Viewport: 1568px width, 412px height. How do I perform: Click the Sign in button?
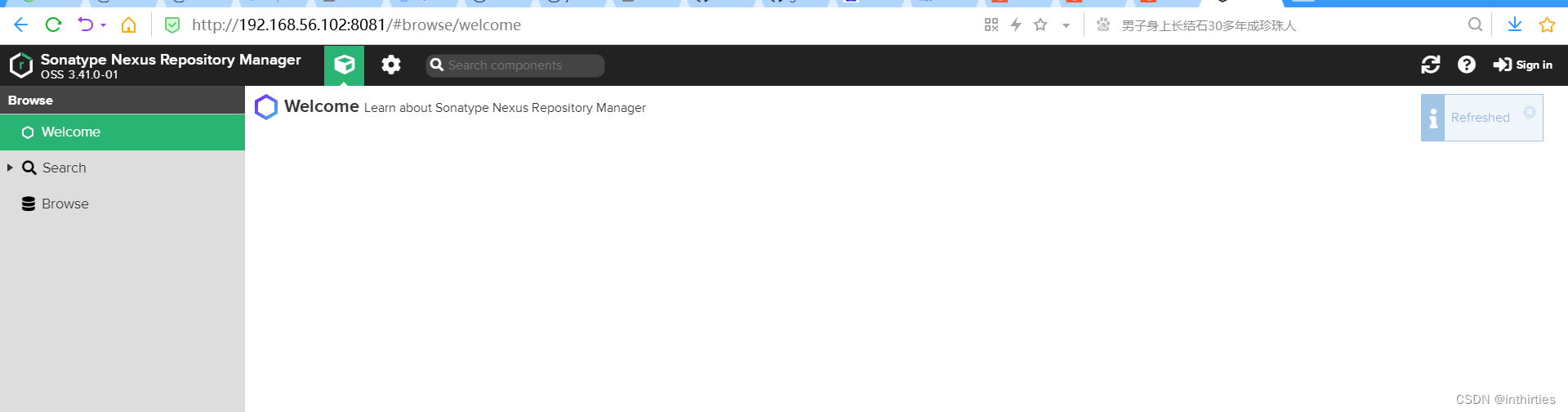pos(1523,65)
